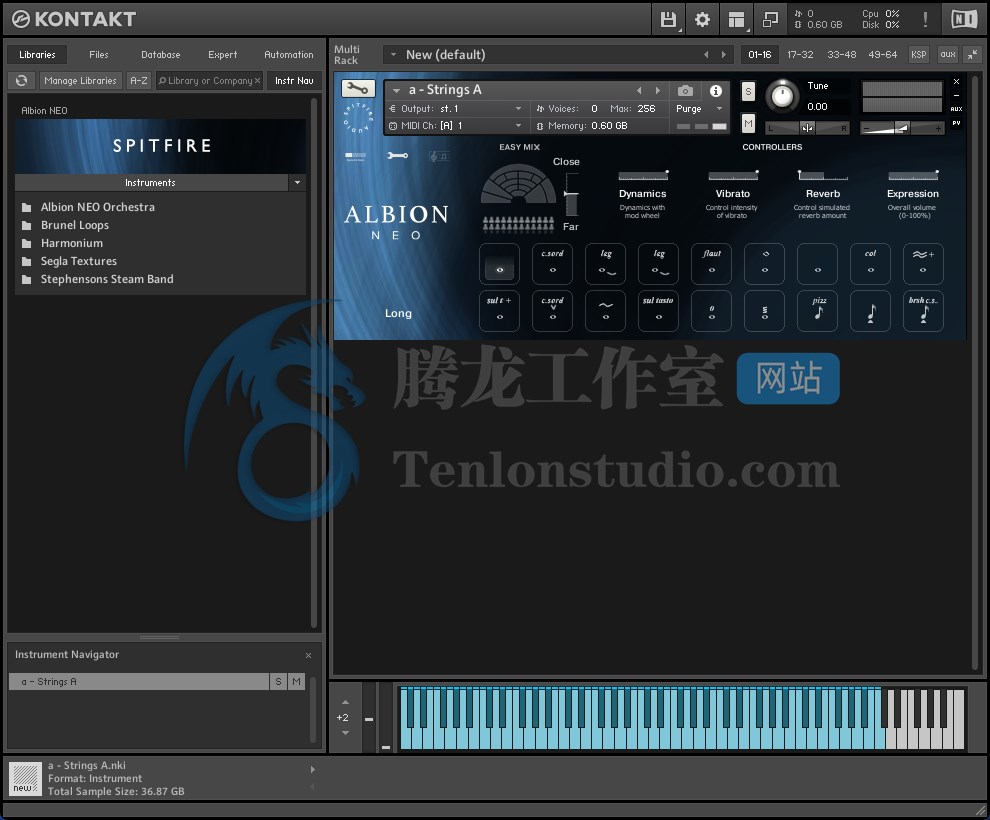The width and height of the screenshot is (990, 820).
Task: Switch to the Albion general overview panel icon
Action: click(355, 155)
